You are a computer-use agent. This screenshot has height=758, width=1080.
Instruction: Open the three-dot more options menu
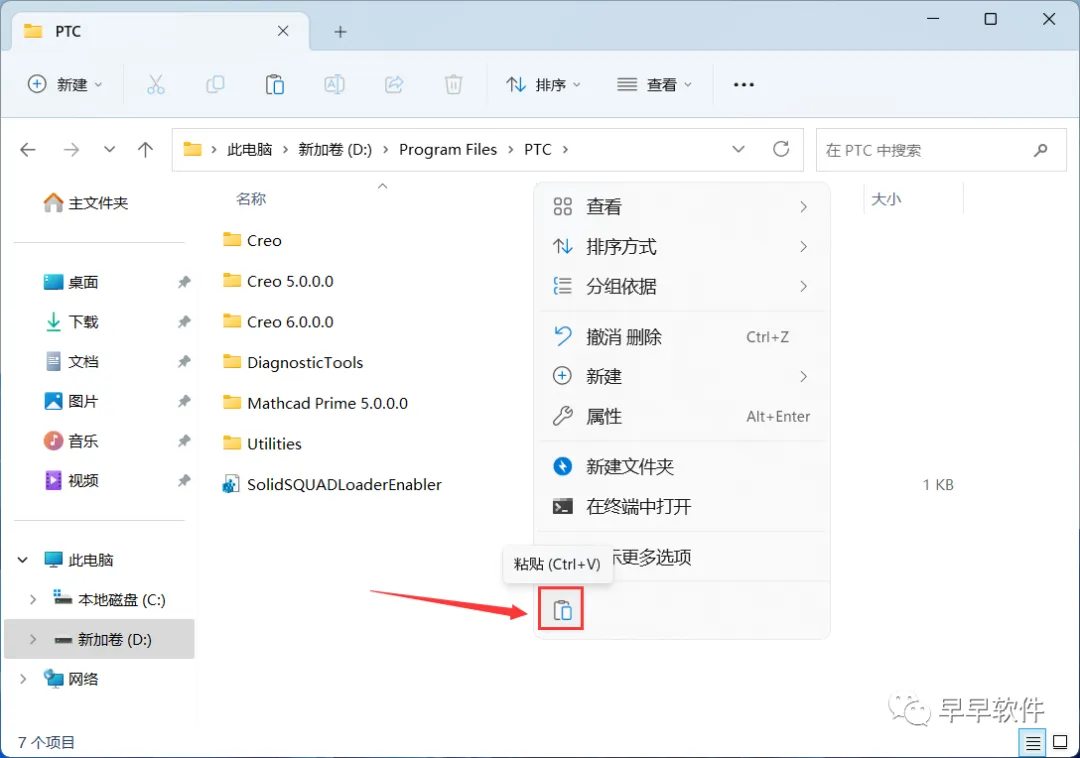pos(744,85)
